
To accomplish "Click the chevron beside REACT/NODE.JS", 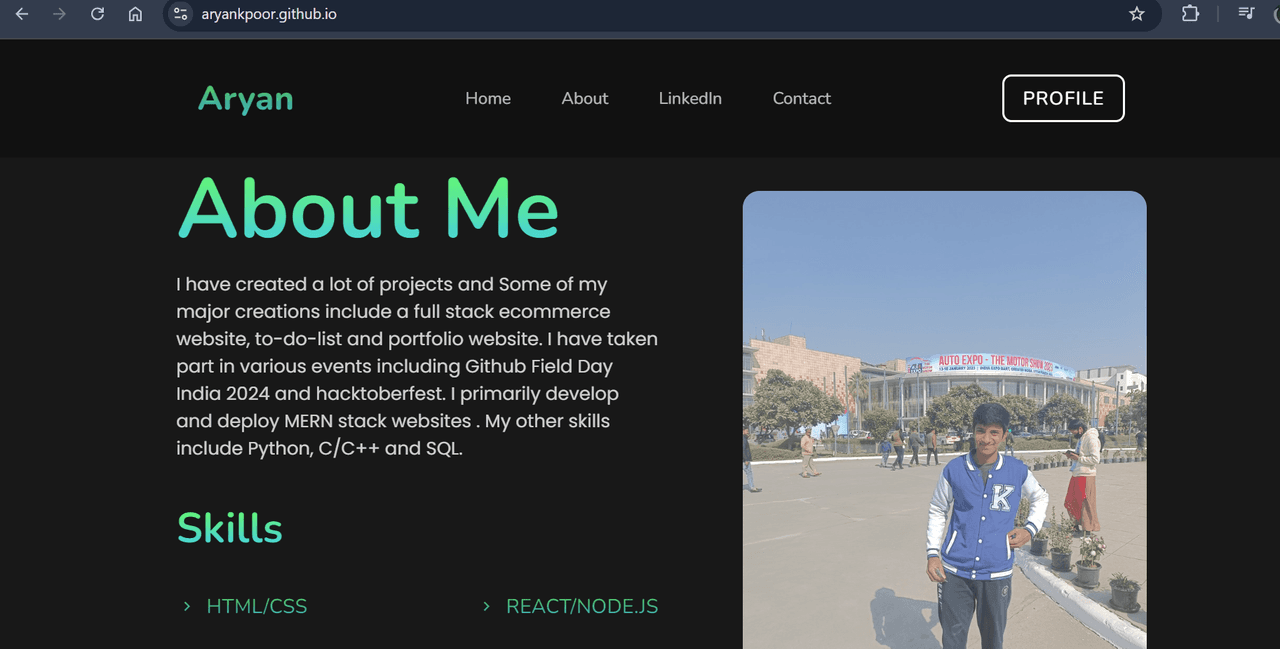I will [486, 607].
